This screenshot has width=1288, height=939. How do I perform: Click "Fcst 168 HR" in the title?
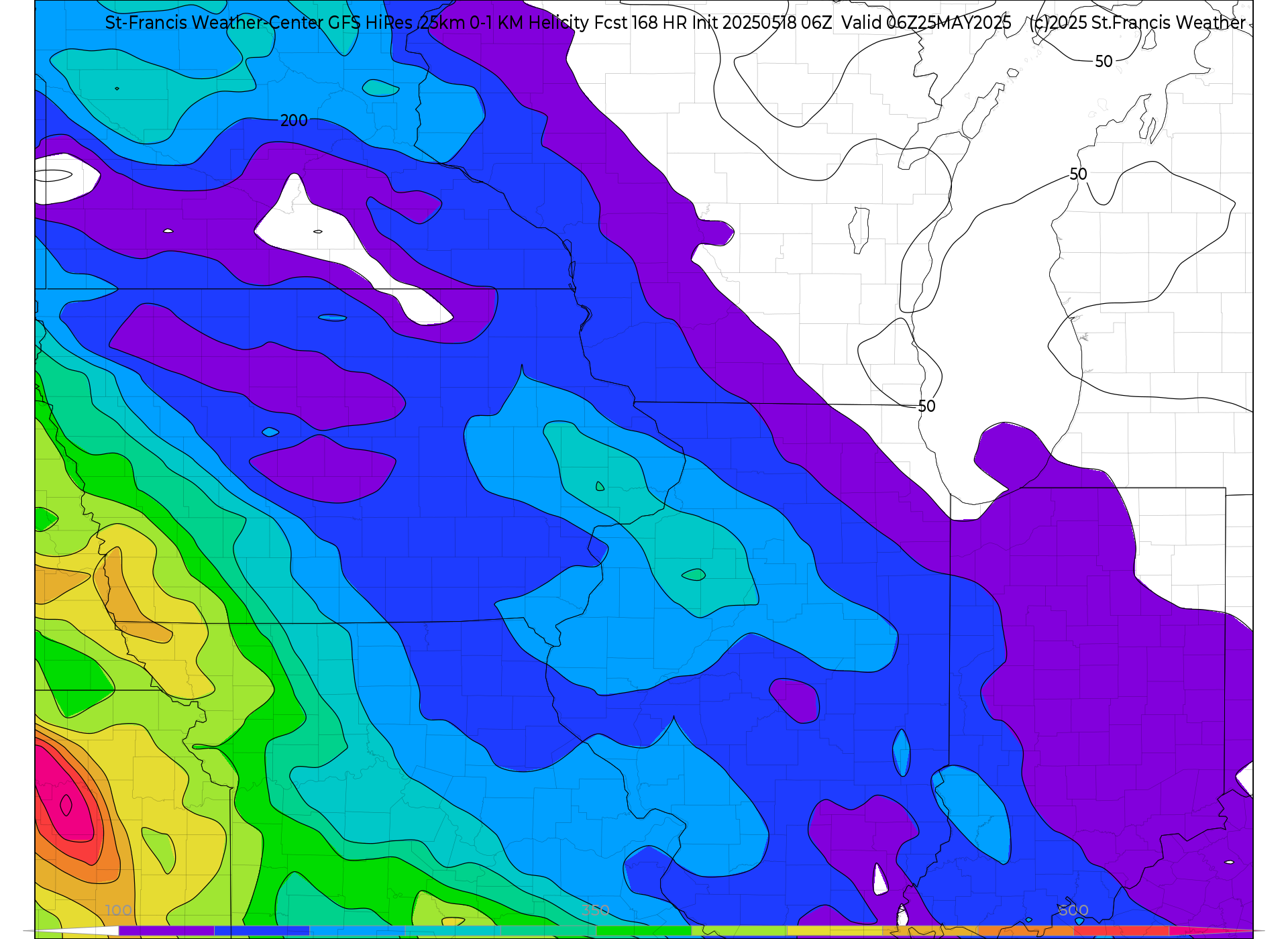tap(641, 23)
